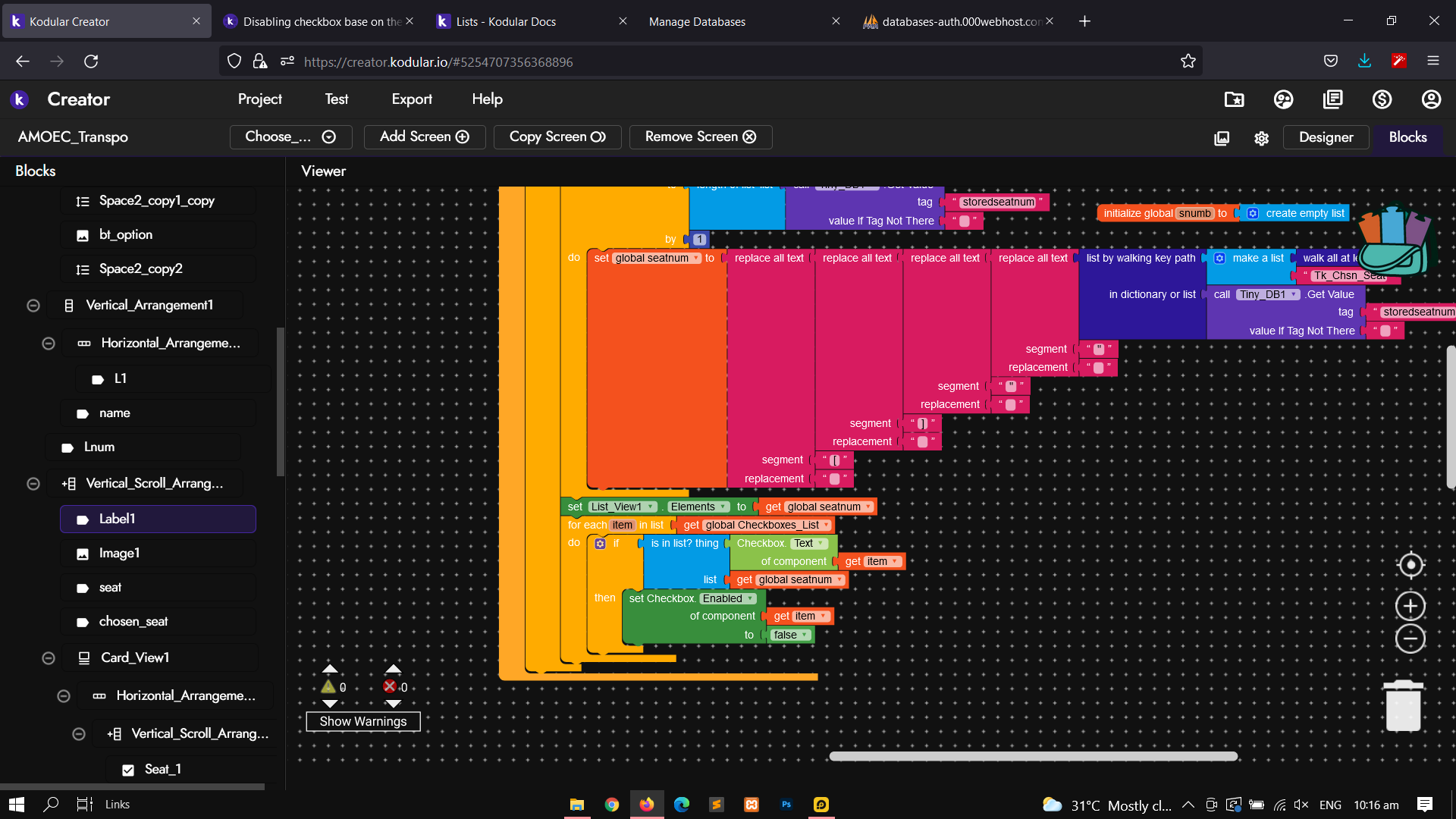
Task: Collapse the Vertical_Arrangement1 tree node
Action: (x=33, y=305)
